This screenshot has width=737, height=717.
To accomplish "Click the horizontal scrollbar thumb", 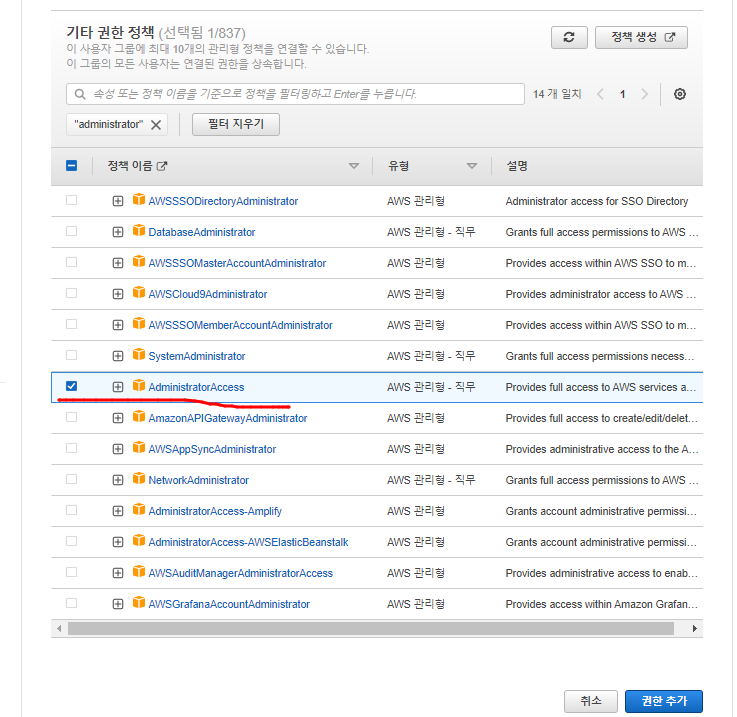I will coord(371,629).
